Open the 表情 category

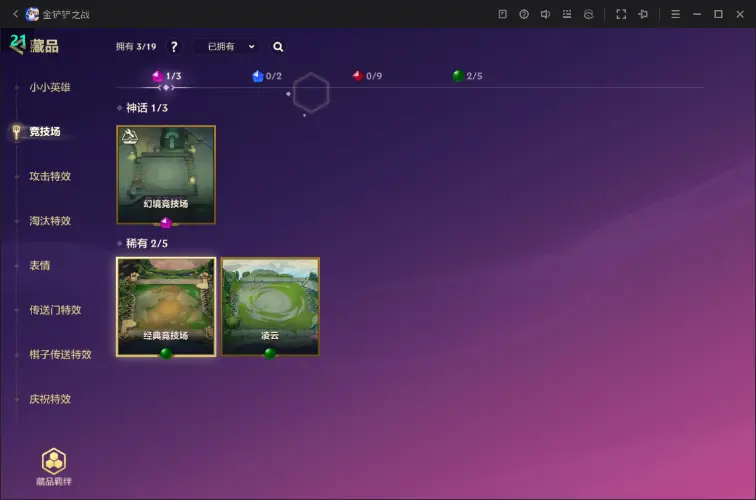40,266
